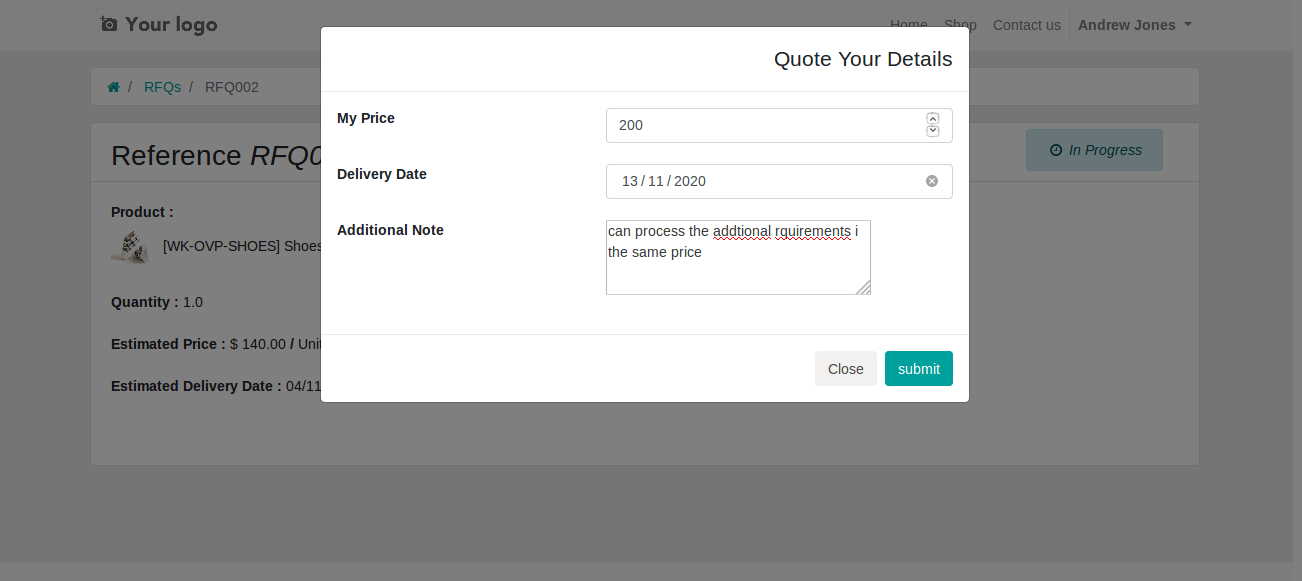Select the month part of Delivery Date
Image resolution: width=1302 pixels, height=581 pixels.
656,181
